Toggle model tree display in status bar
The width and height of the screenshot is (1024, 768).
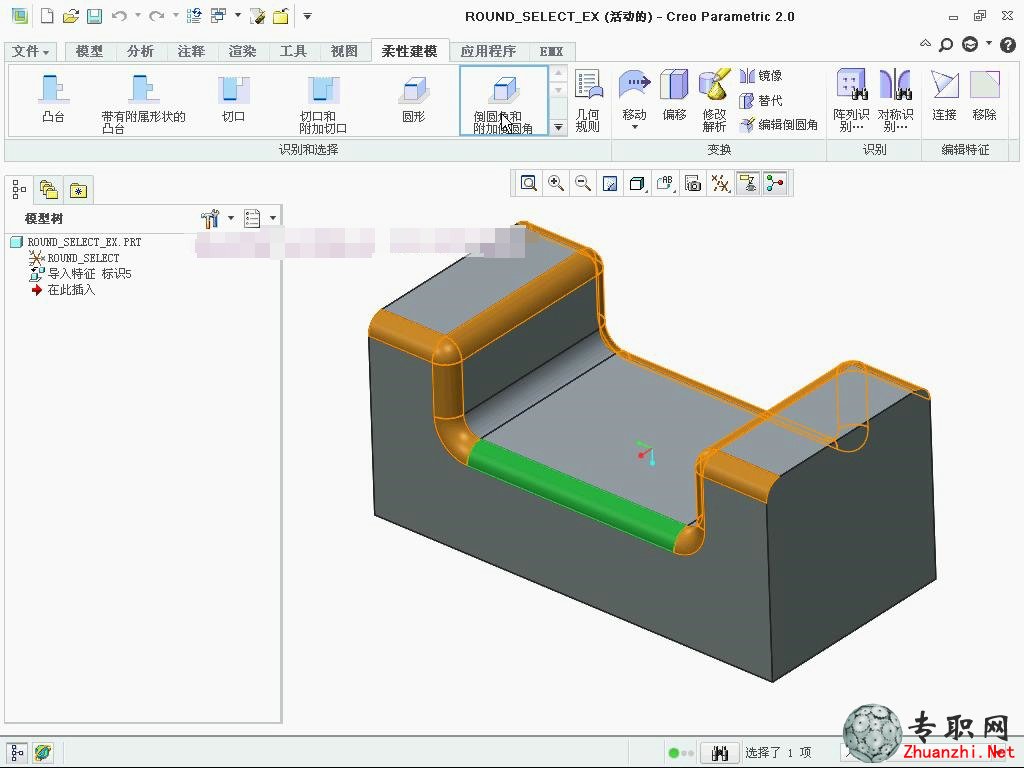[x=18, y=753]
